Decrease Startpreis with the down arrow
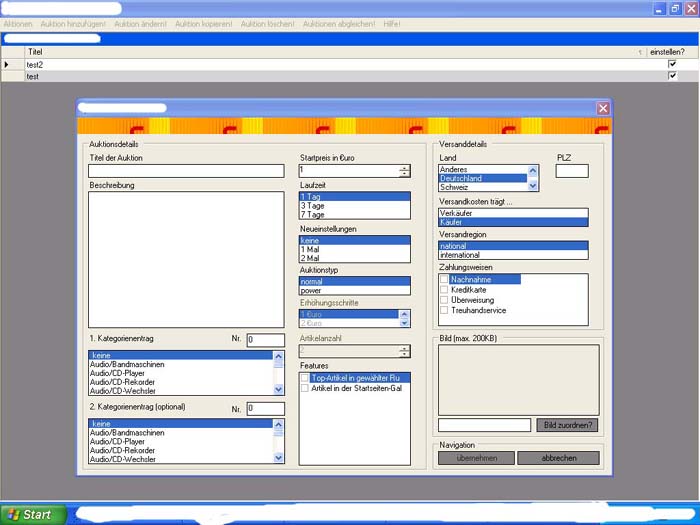This screenshot has height=525, width=700. pos(404,174)
